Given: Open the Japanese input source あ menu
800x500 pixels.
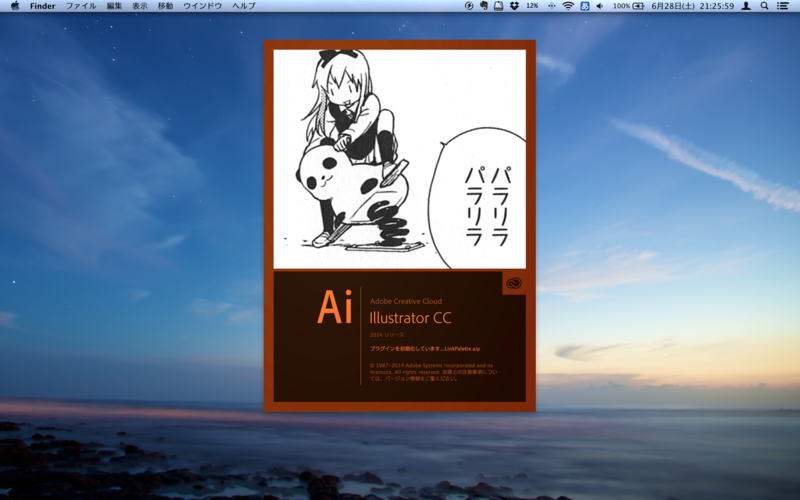Looking at the screenshot, I should (x=585, y=6).
